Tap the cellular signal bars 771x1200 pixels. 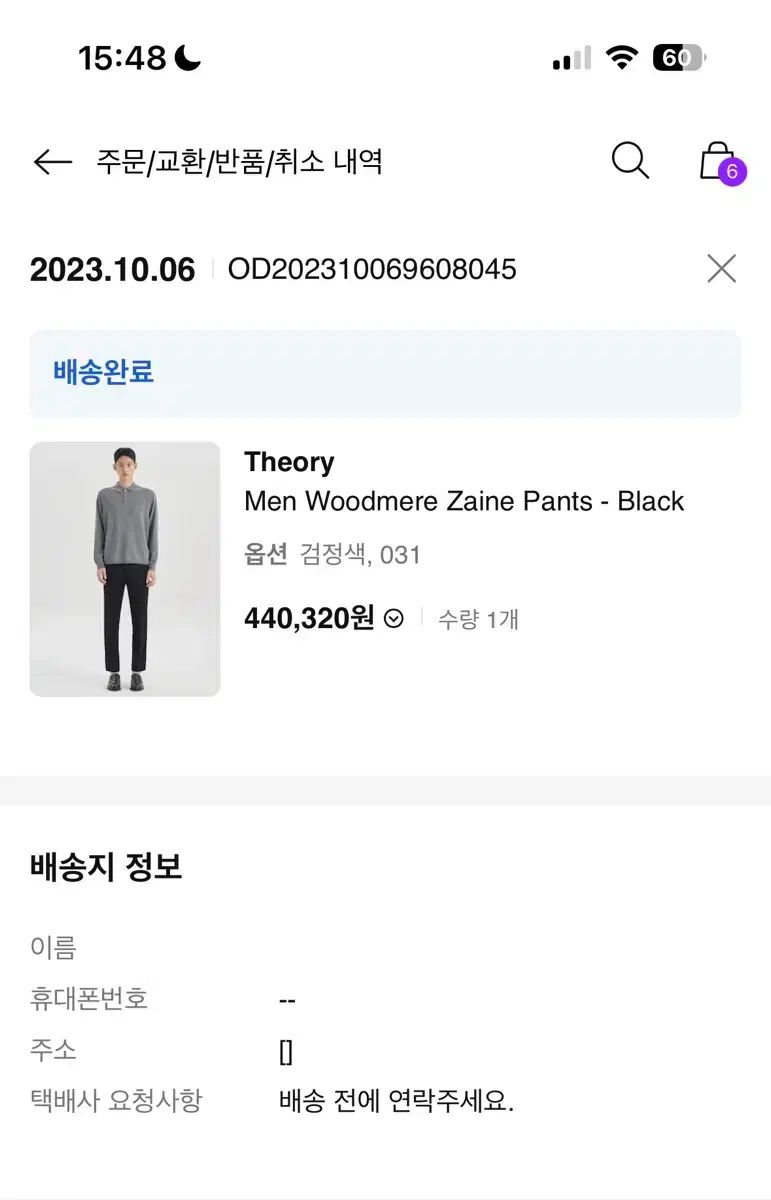[571, 59]
